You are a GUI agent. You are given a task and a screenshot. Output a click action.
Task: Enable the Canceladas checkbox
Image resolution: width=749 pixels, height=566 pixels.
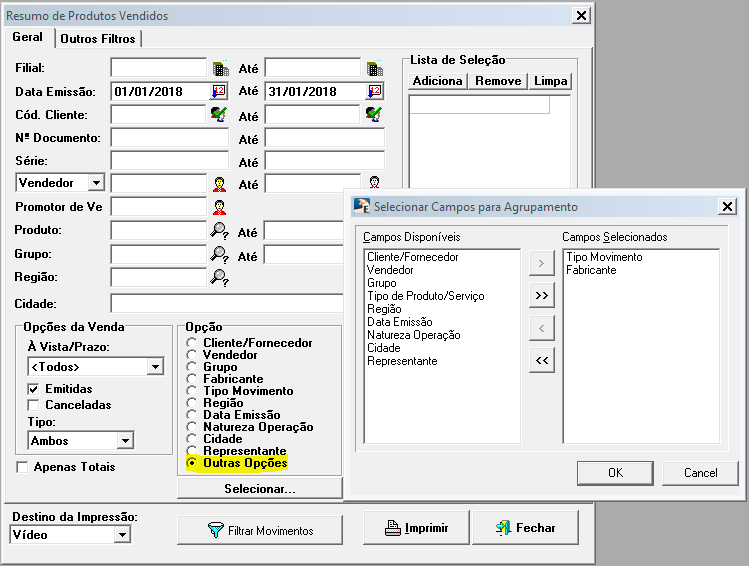34,405
